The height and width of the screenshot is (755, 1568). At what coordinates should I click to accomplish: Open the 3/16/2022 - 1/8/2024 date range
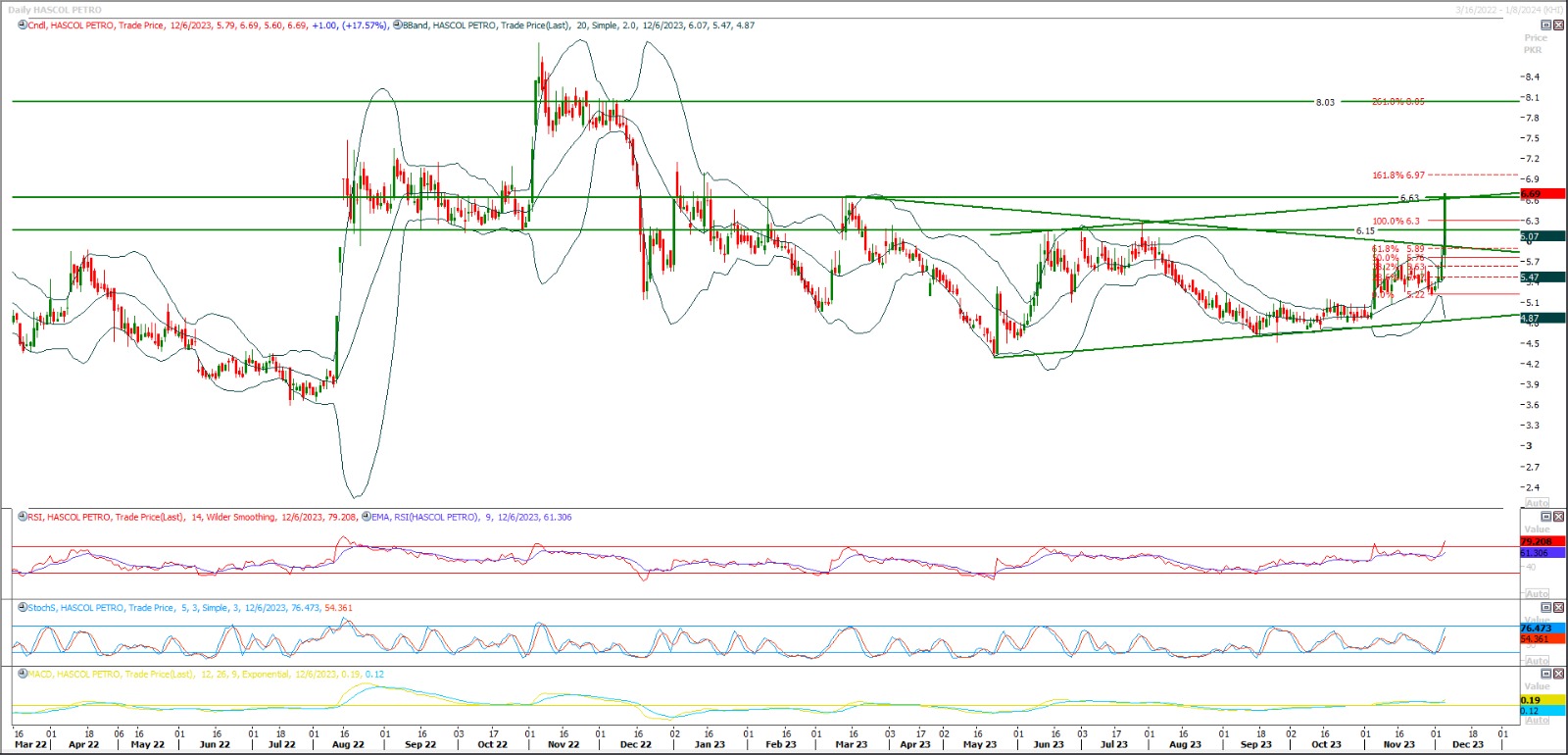click(1509, 10)
